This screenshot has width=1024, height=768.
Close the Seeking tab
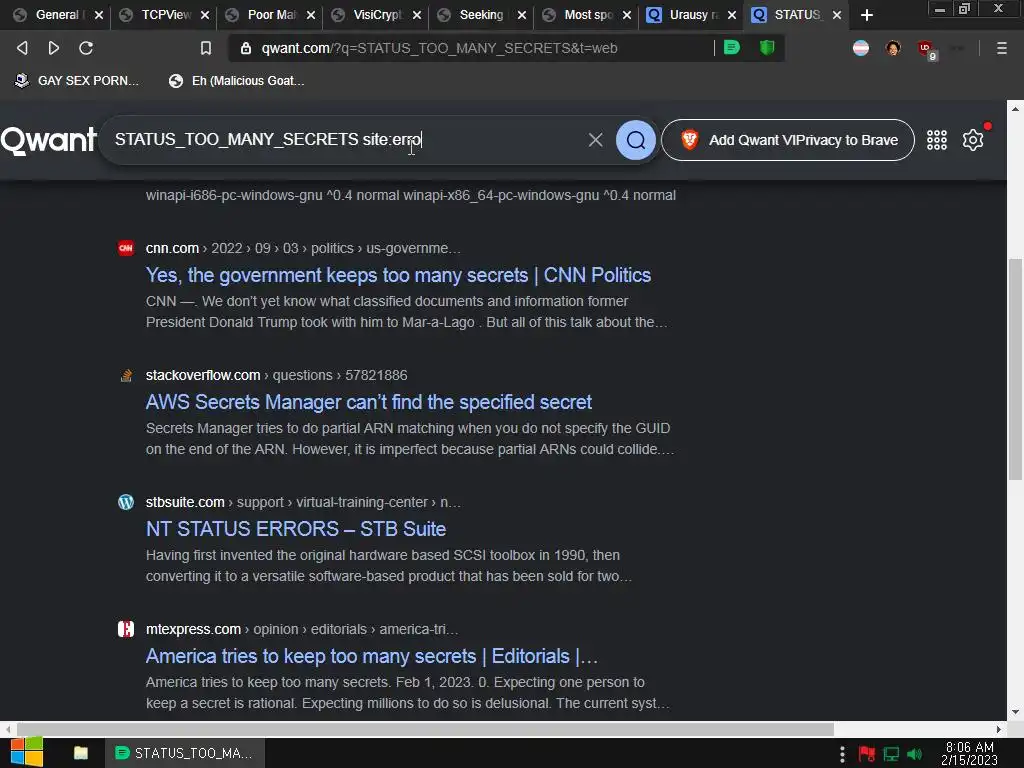pyautogui.click(x=522, y=15)
